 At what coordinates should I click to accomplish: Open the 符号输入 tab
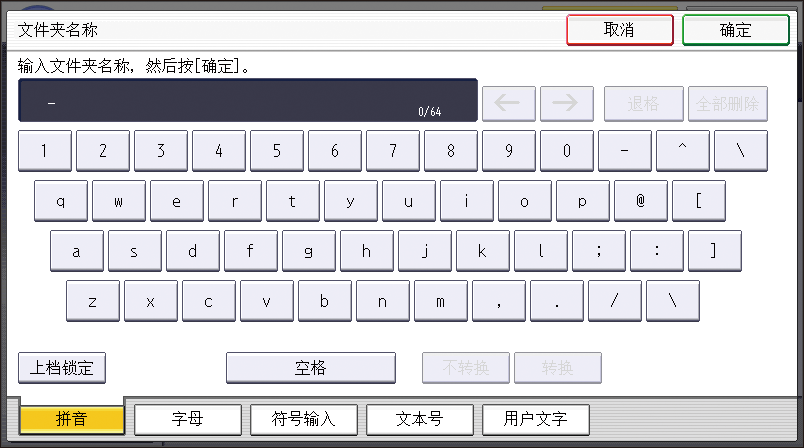[304, 419]
